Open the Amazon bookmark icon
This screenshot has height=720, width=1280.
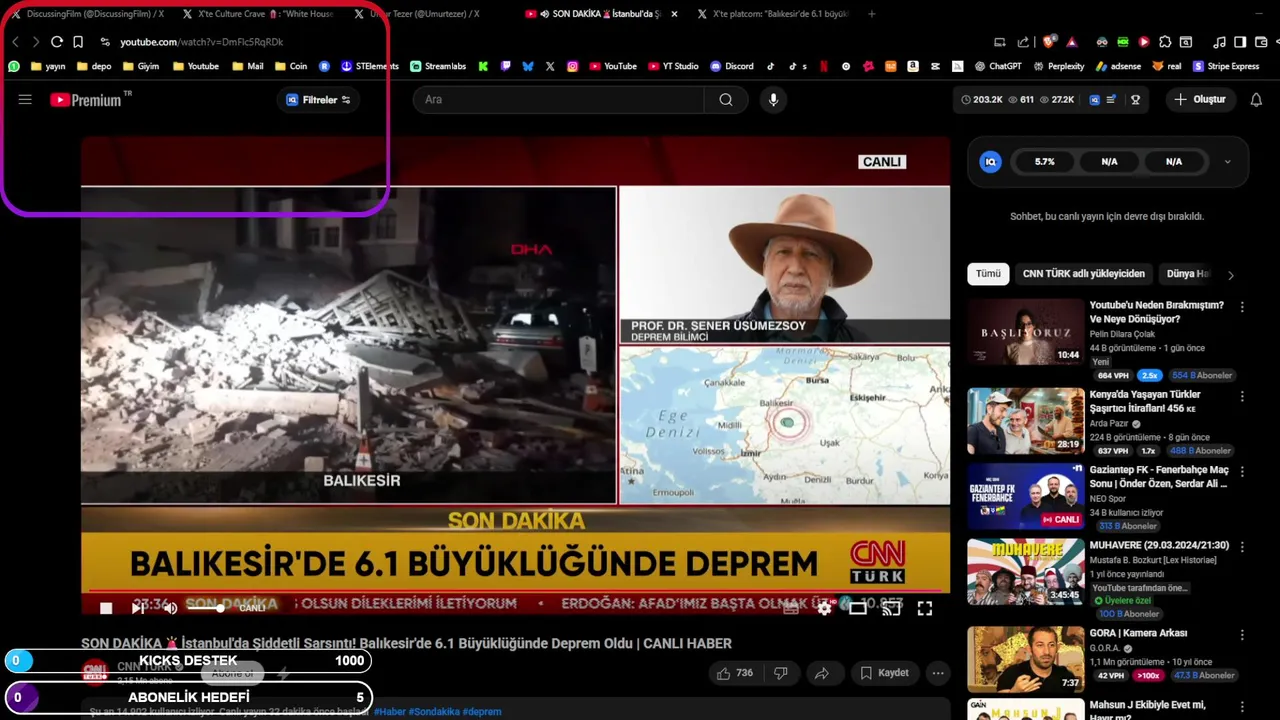(913, 66)
